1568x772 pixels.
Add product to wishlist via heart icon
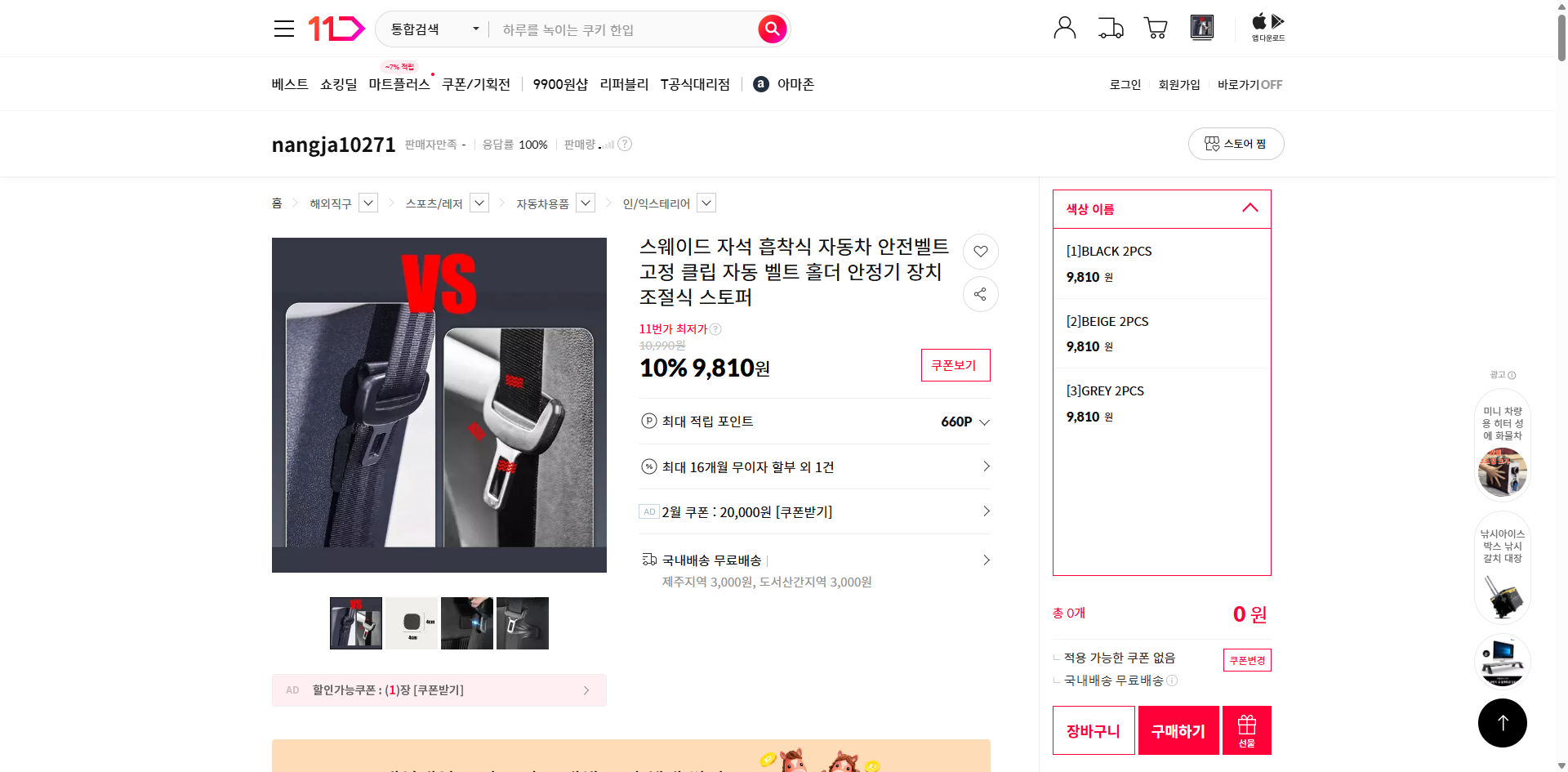point(980,252)
